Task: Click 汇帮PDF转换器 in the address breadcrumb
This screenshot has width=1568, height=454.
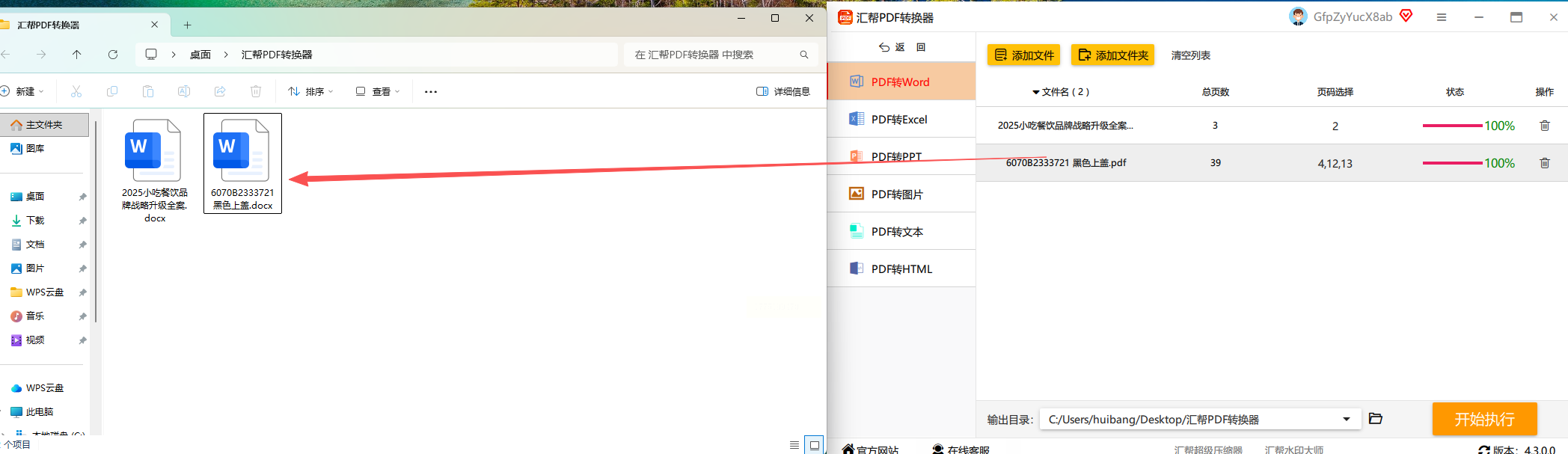Action: pos(277,55)
